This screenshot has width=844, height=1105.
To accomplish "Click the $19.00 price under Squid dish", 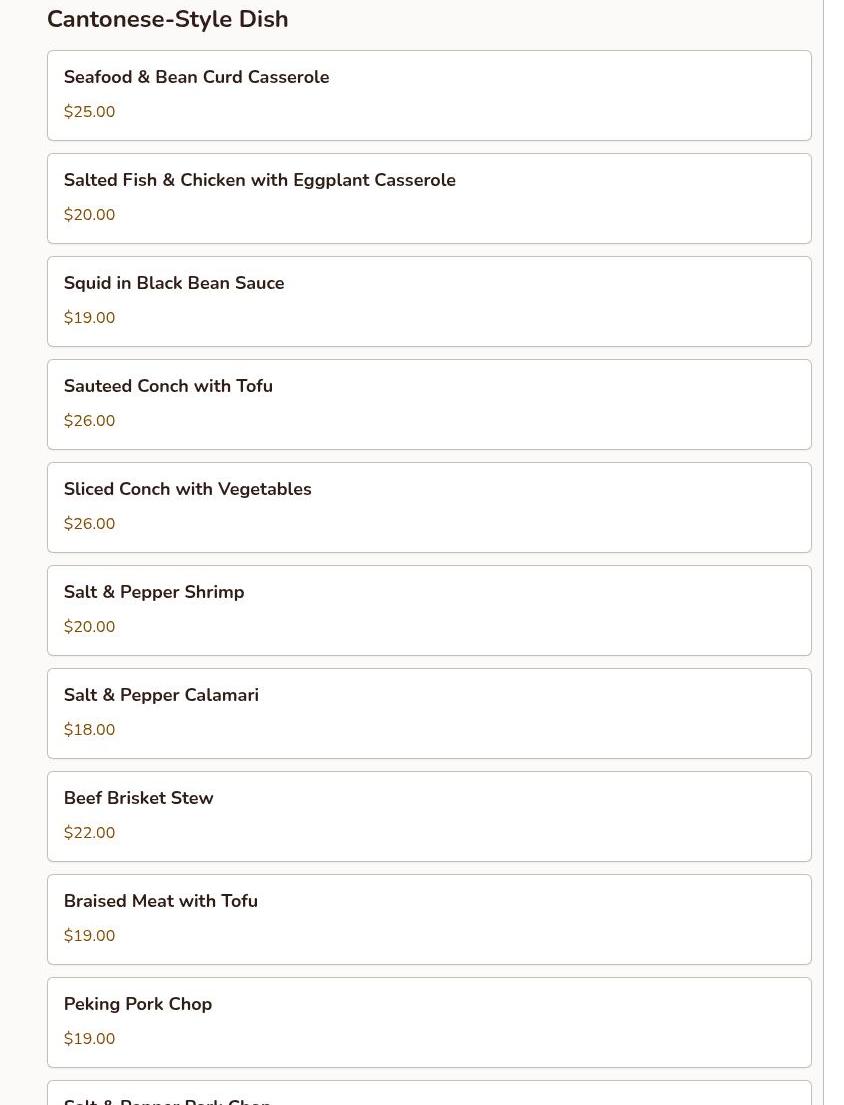I will [89, 317].
